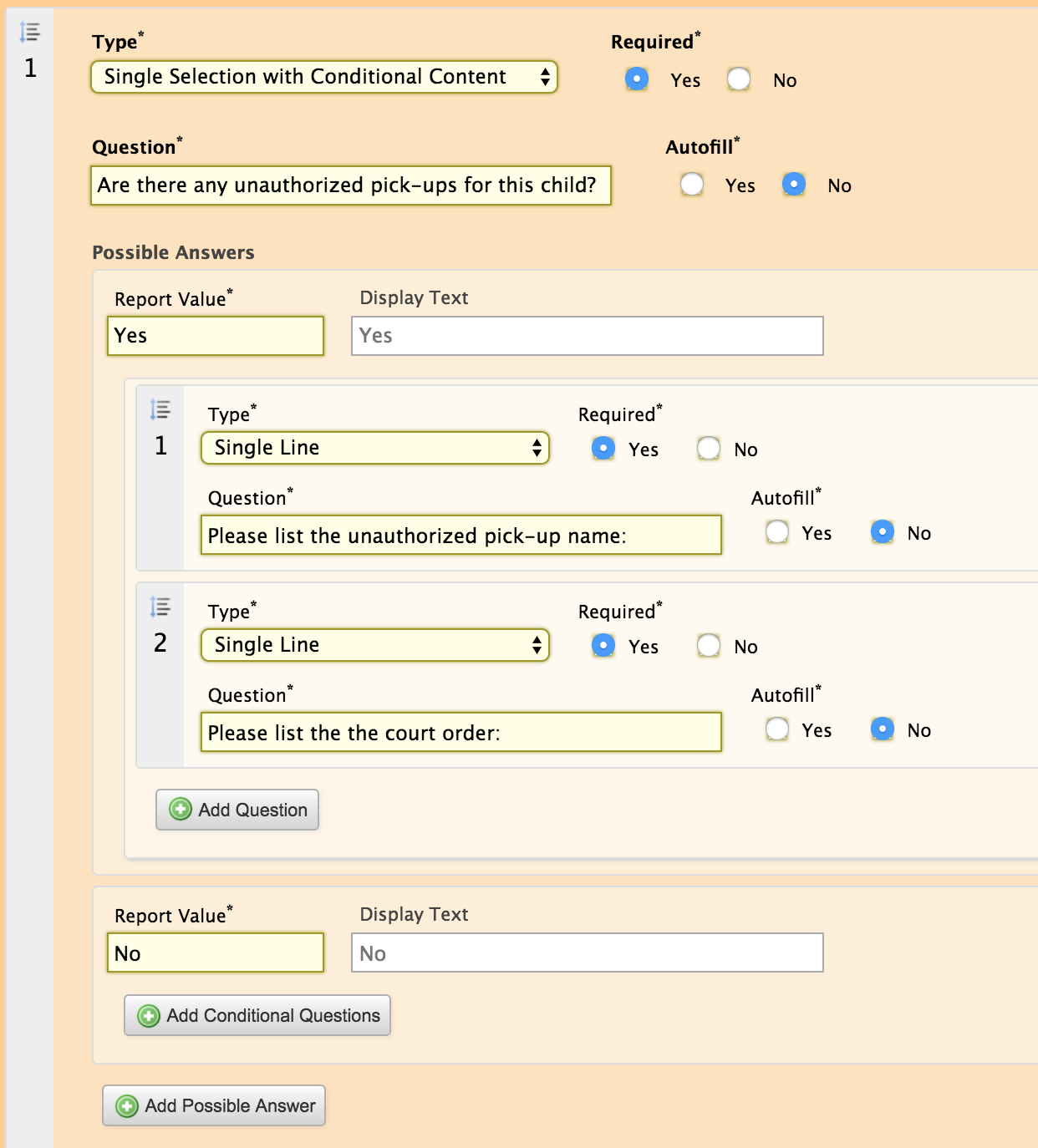Click the reorder icon for main question 1
Screen dimensions: 1038x1148
click(x=30, y=33)
